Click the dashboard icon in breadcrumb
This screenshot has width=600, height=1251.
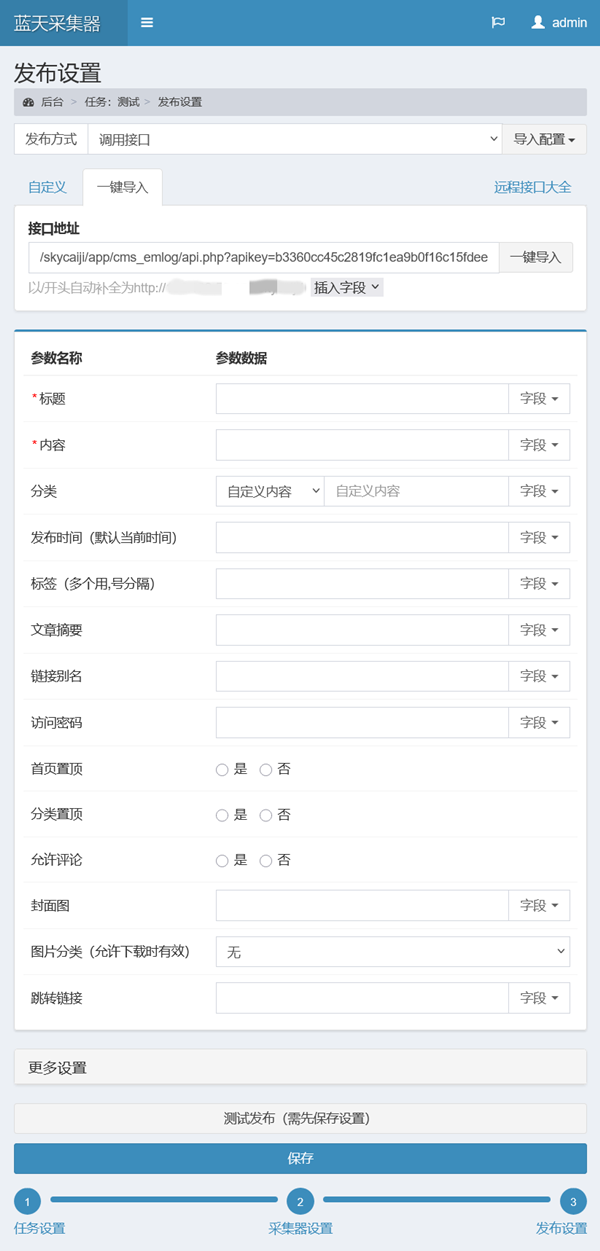click(x=28, y=102)
